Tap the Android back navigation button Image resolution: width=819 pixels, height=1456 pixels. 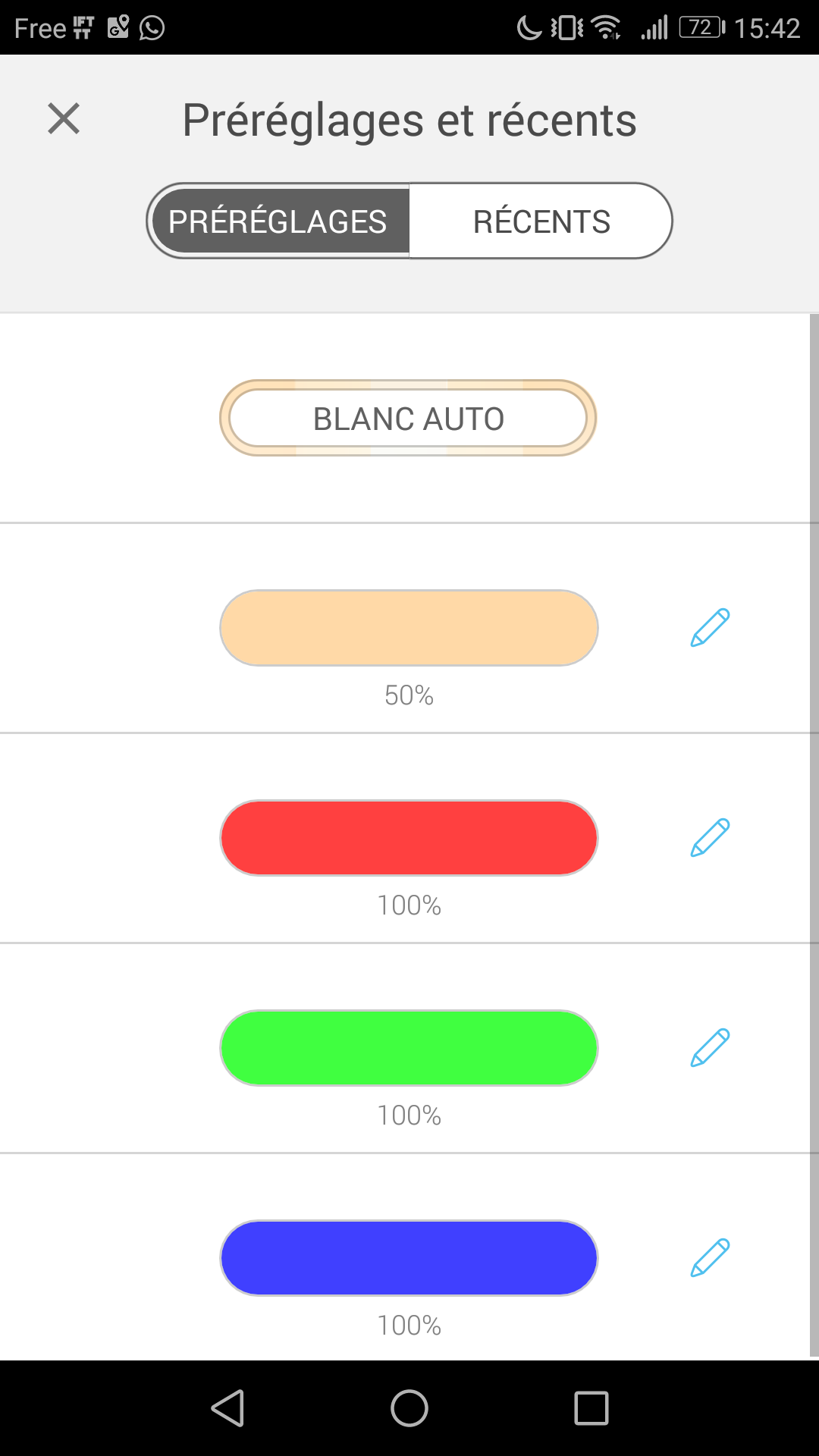pos(227,1408)
